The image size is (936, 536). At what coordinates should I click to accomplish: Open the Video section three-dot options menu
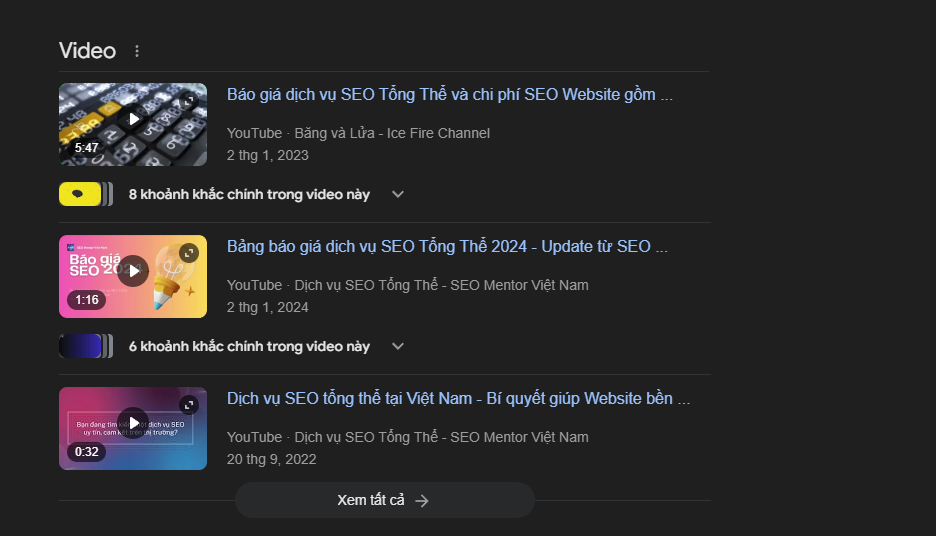coord(137,51)
